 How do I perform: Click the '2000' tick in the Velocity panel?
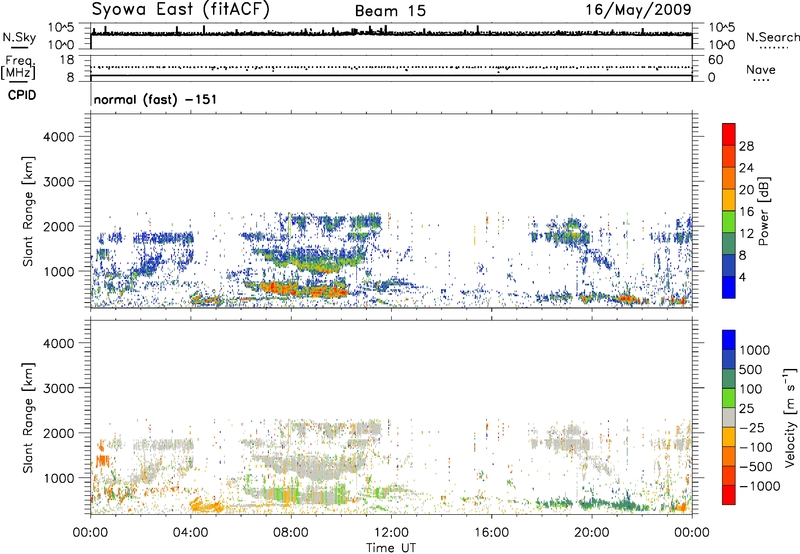point(59,433)
